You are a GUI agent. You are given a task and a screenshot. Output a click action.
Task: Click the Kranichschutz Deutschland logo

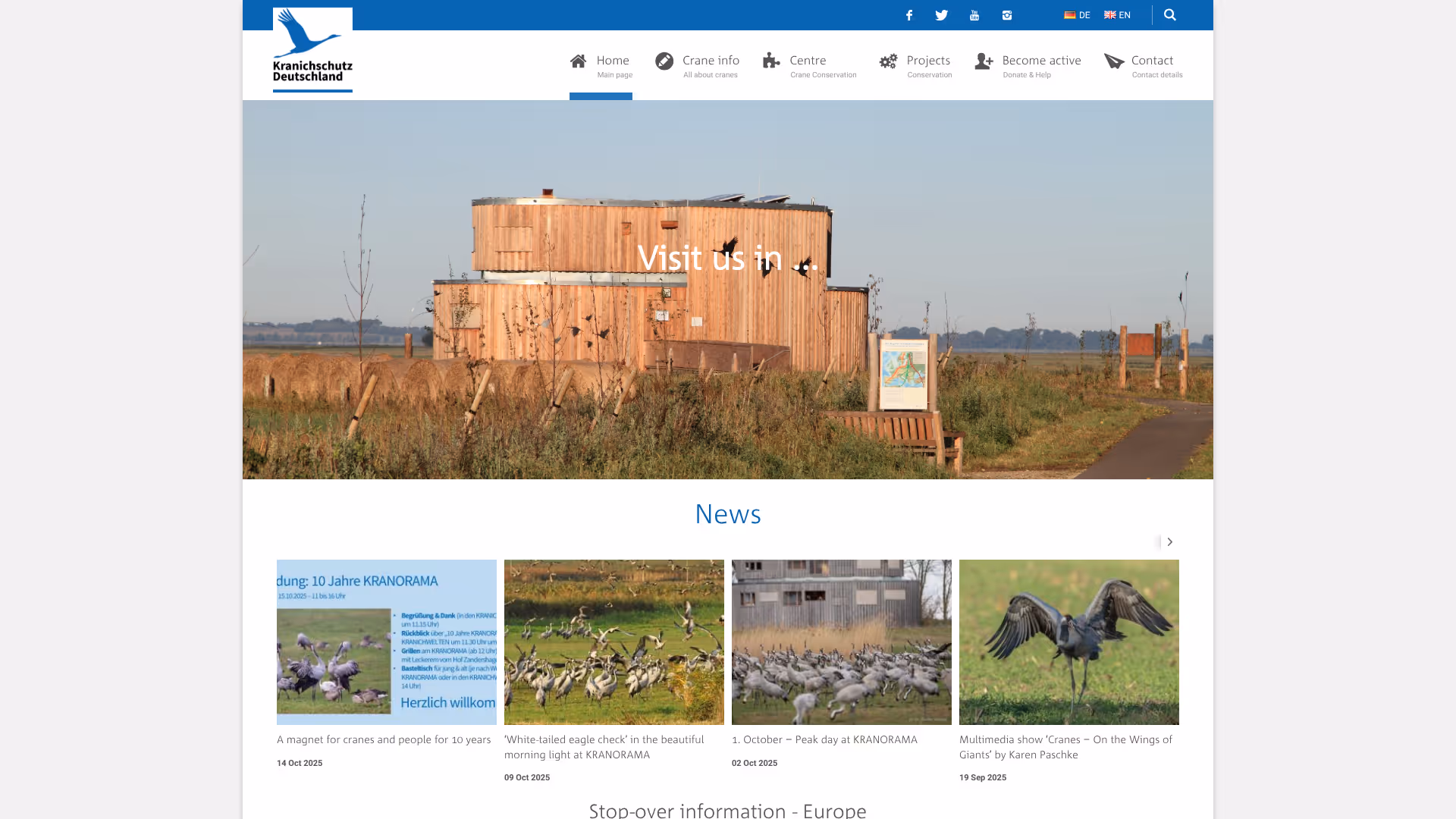tap(312, 49)
